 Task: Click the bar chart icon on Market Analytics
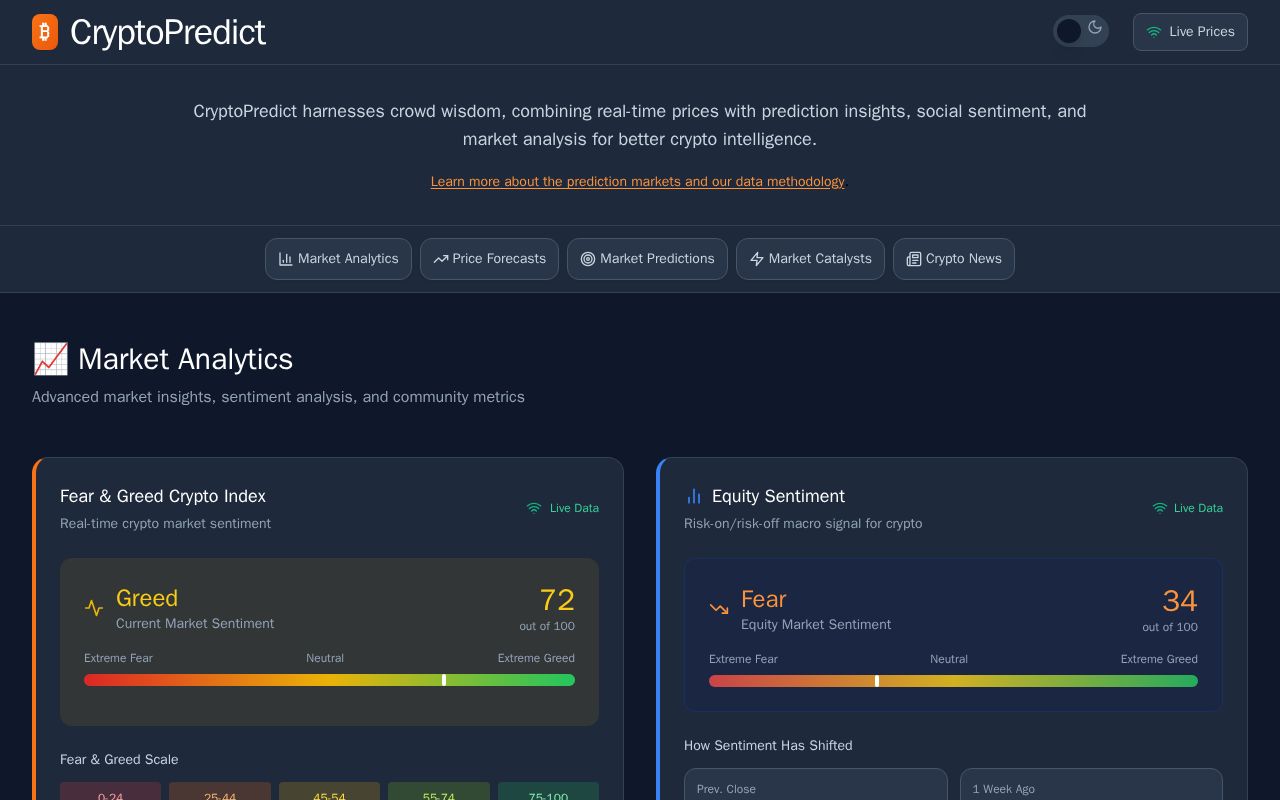pos(286,259)
